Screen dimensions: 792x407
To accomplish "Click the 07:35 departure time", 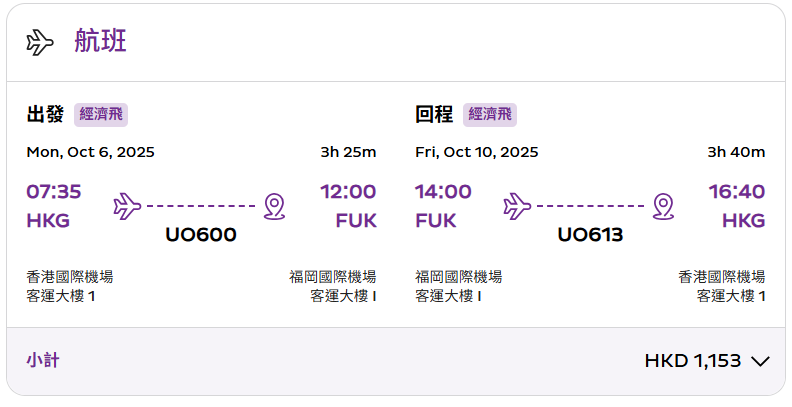I will pos(54,192).
